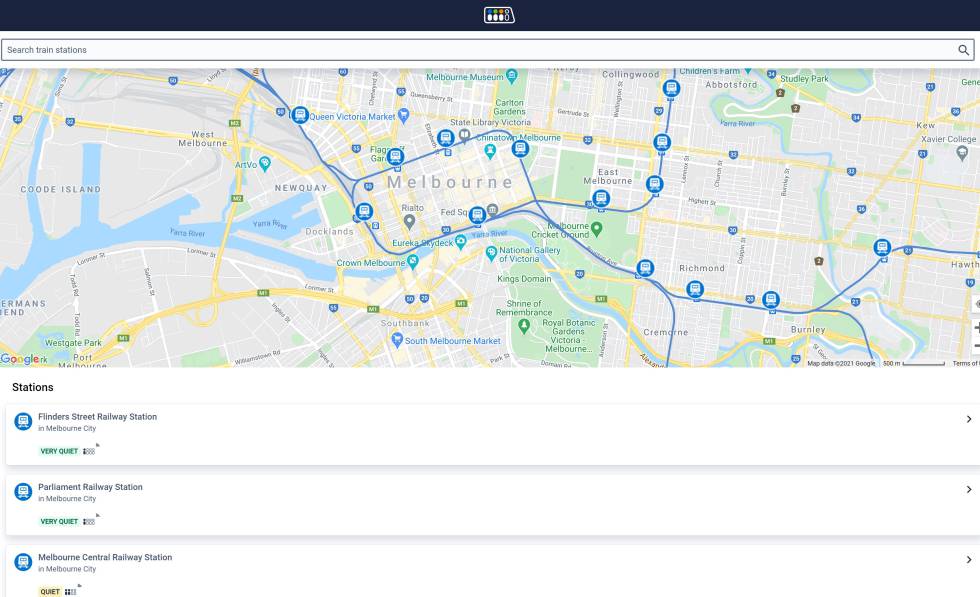Select train marker by State Library Victoria
Image resolution: width=980 pixels, height=597 pixels.
(x=446, y=138)
